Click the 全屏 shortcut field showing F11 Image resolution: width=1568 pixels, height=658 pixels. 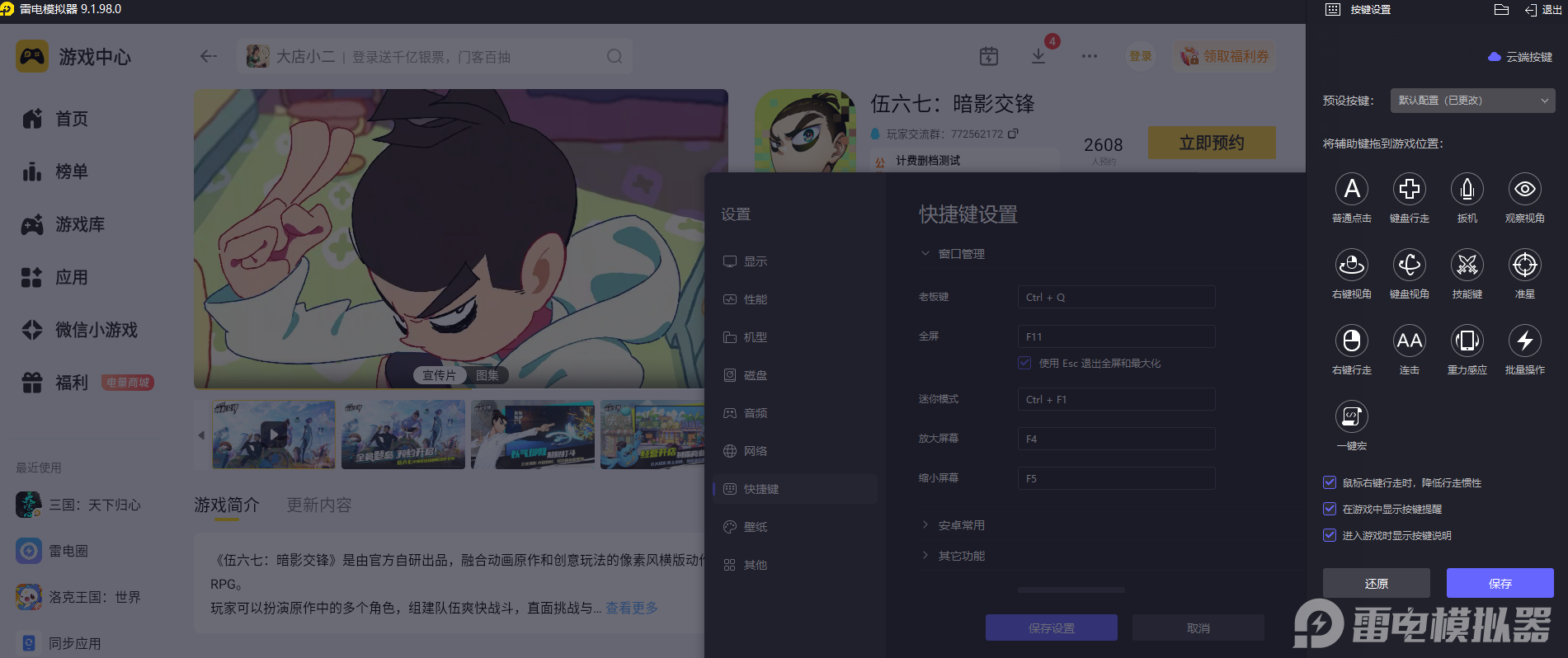tap(1116, 336)
